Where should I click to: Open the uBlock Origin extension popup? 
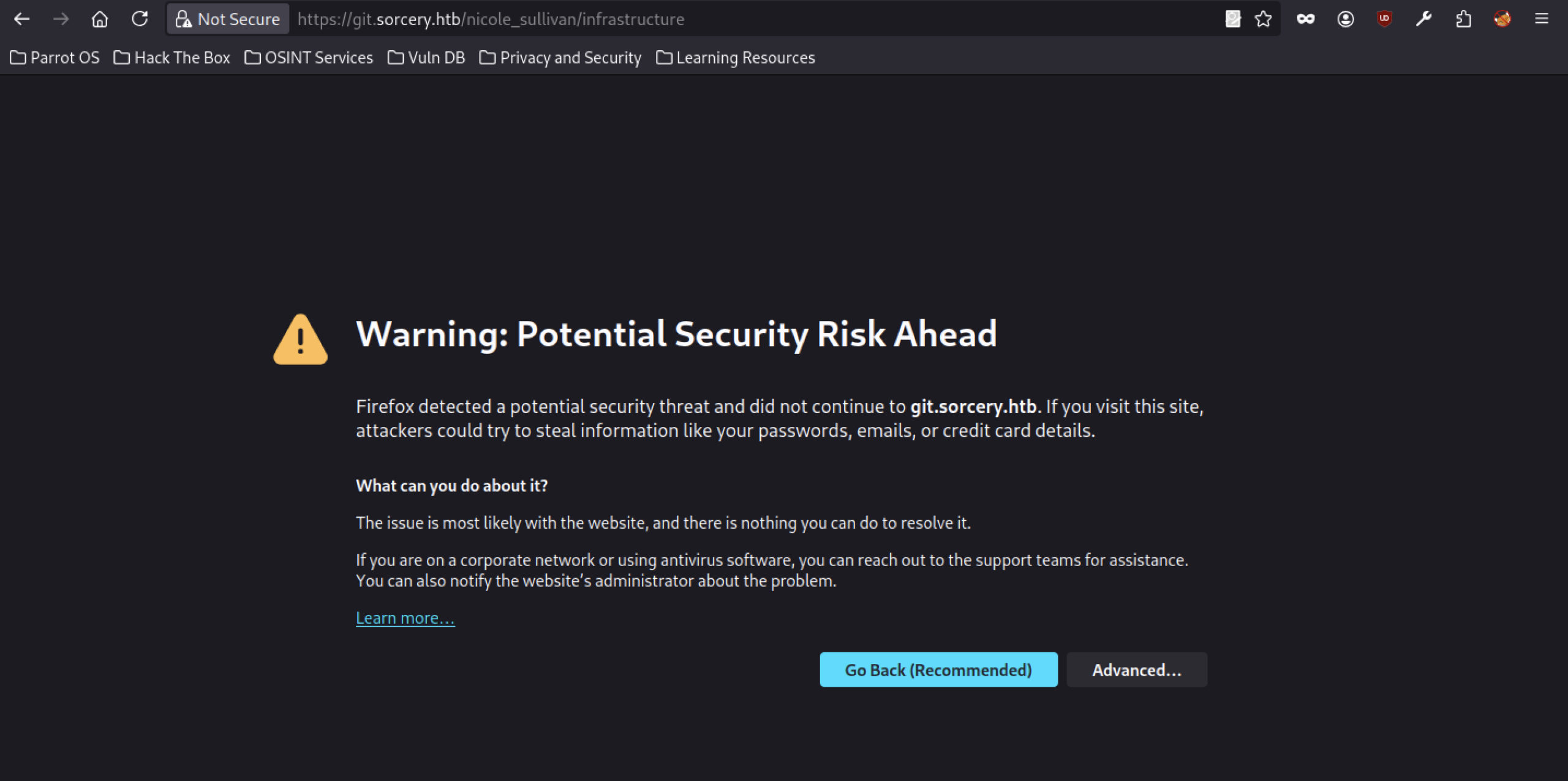coord(1384,19)
